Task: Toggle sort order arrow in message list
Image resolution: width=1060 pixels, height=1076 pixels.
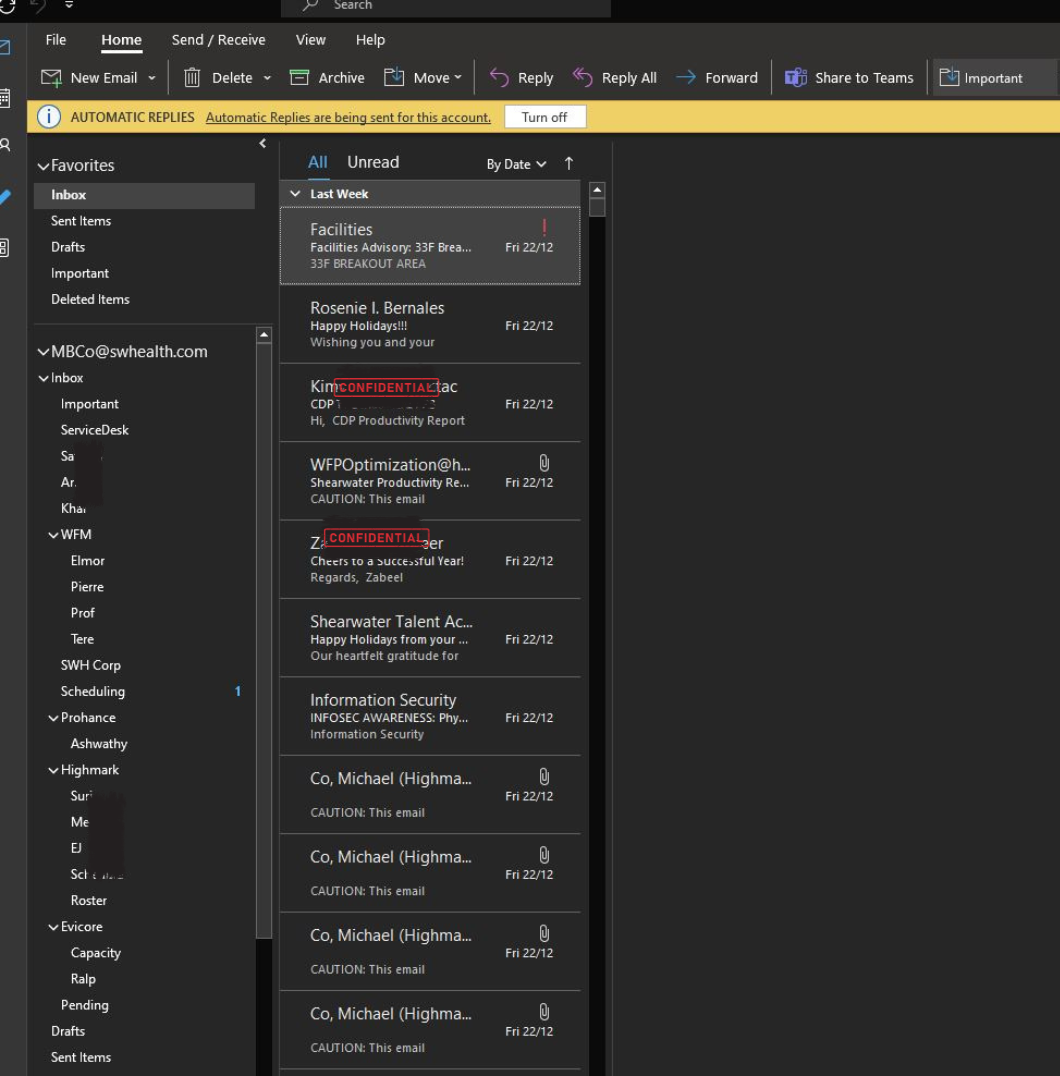Action: pos(569,163)
